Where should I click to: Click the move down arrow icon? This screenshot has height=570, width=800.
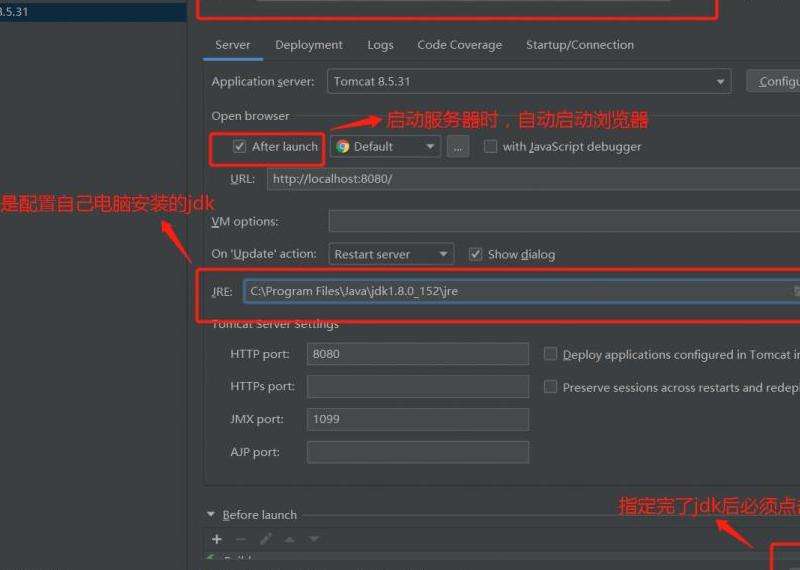click(314, 539)
